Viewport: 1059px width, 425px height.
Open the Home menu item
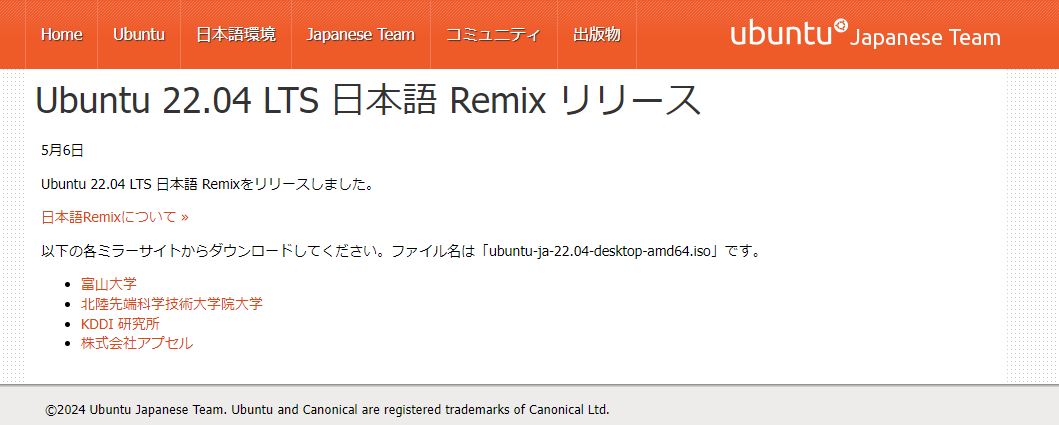[x=61, y=34]
